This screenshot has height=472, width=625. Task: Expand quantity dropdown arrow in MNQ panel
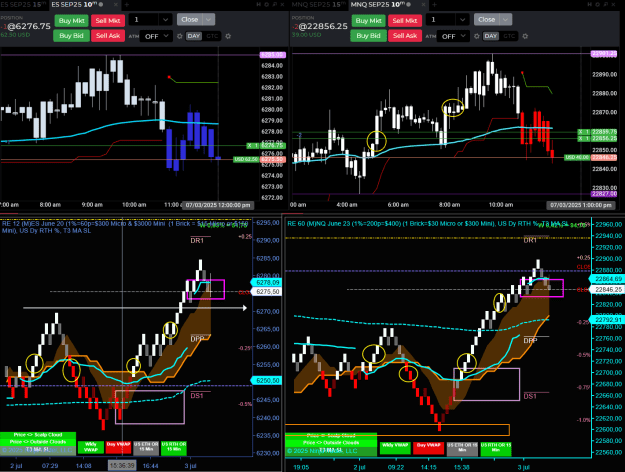(x=462, y=20)
